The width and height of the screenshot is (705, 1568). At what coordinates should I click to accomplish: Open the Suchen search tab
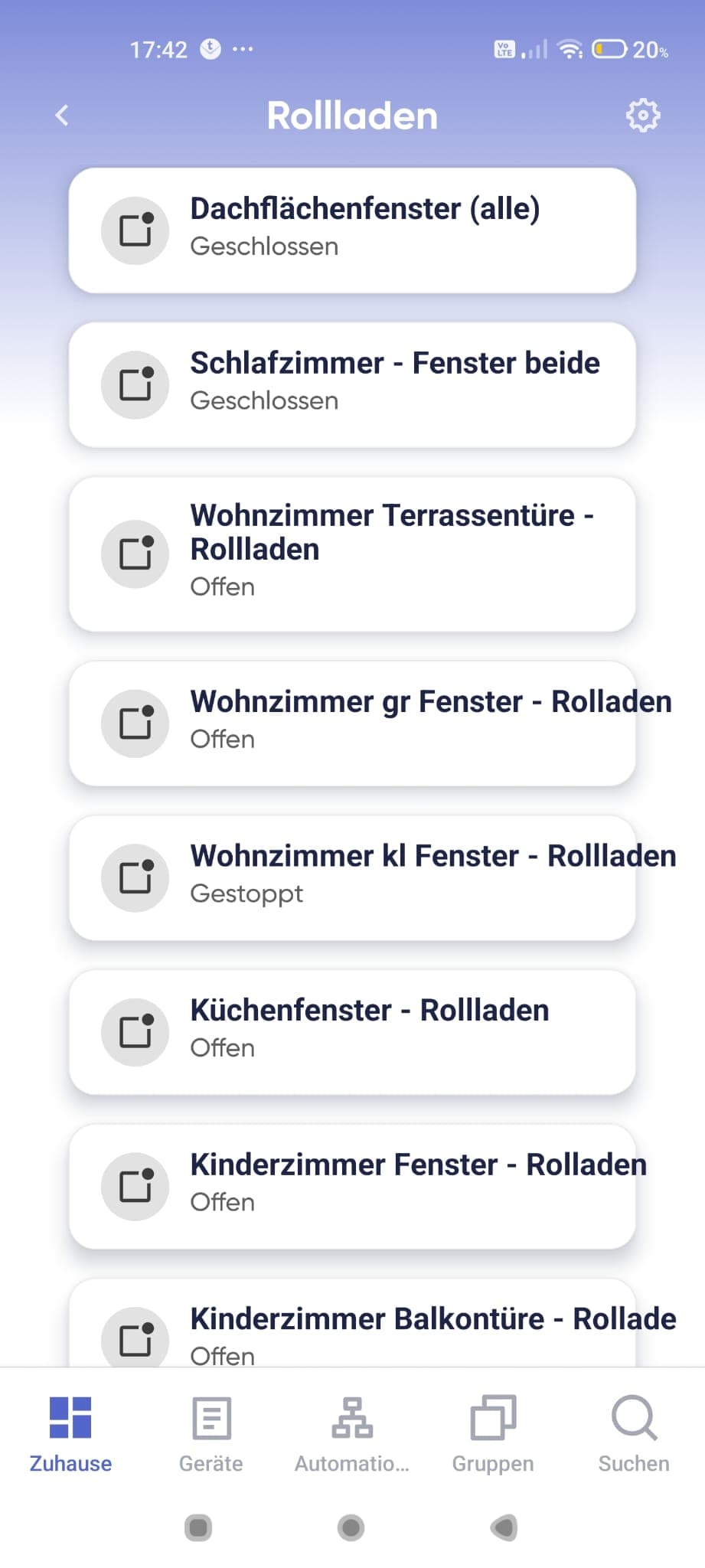coord(634,1434)
